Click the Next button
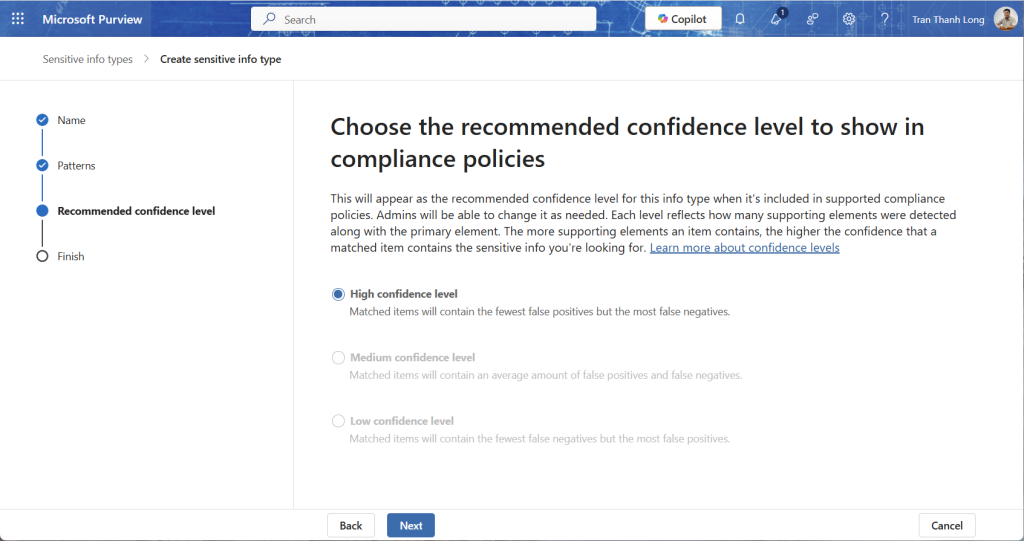This screenshot has height=541, width=1024. (411, 525)
